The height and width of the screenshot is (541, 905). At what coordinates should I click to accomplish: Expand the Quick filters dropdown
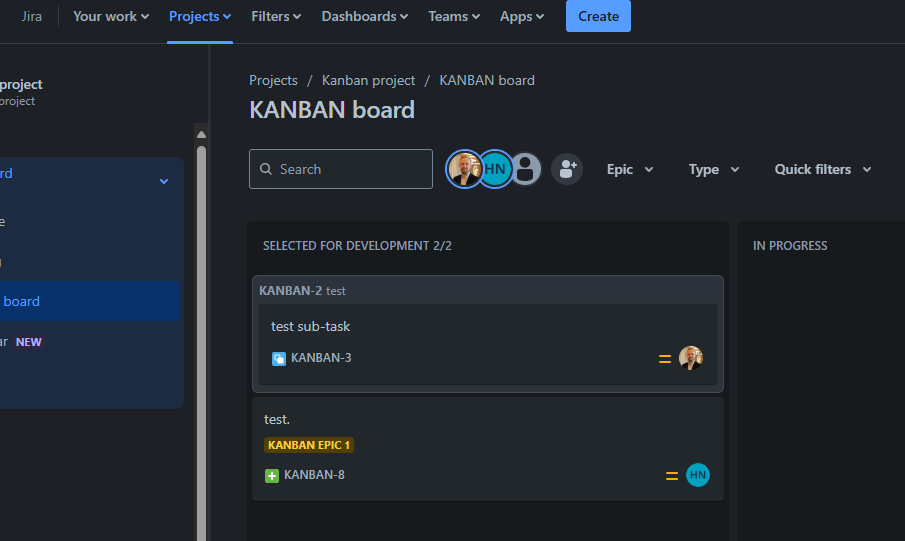point(822,169)
